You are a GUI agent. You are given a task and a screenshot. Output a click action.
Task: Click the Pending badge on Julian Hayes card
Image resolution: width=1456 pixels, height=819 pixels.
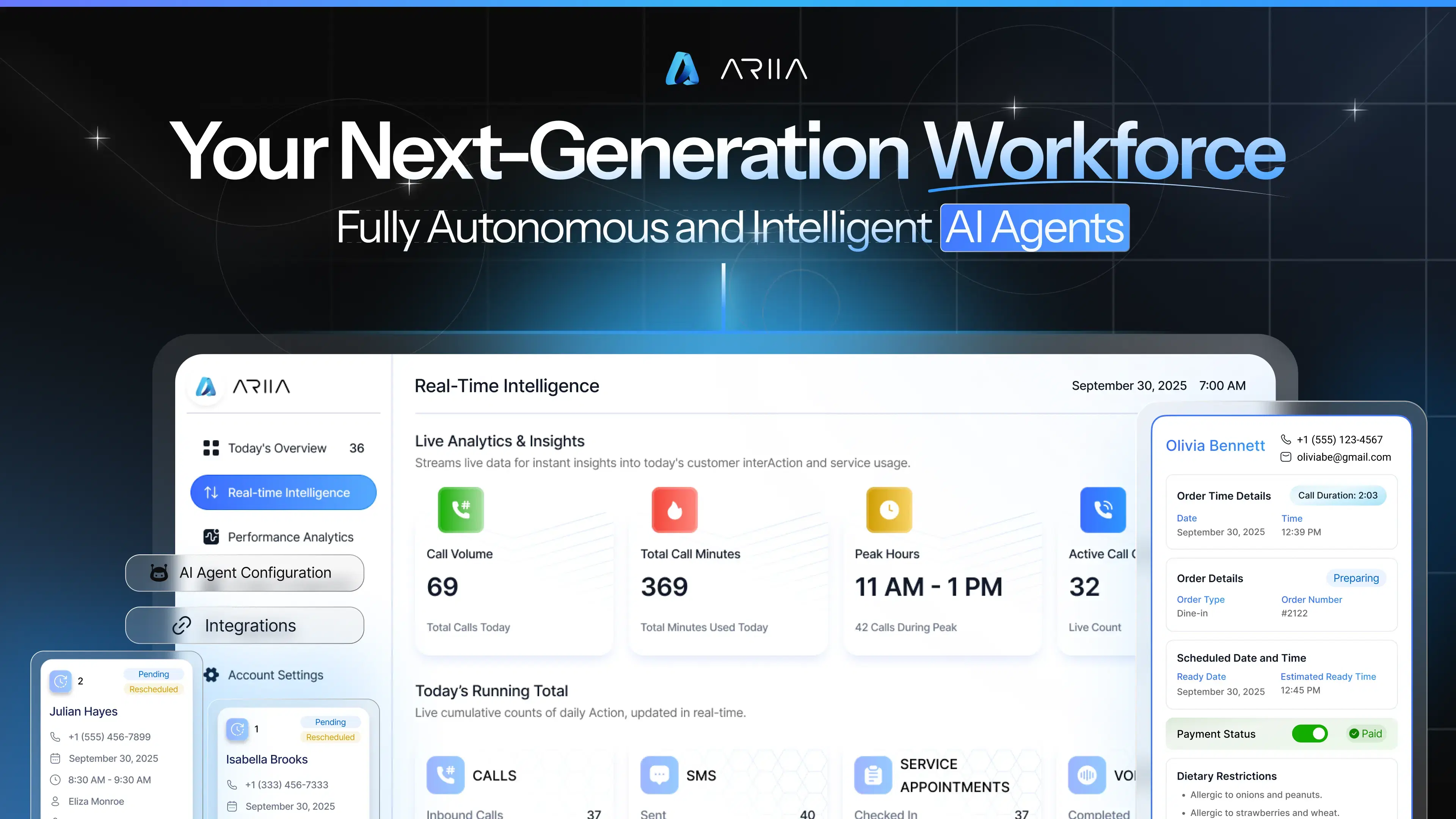click(154, 674)
